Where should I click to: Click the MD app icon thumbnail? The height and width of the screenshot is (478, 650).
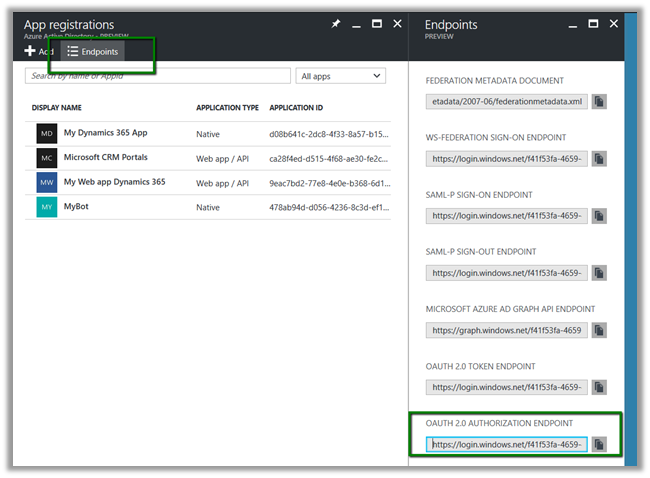click(x=46, y=133)
